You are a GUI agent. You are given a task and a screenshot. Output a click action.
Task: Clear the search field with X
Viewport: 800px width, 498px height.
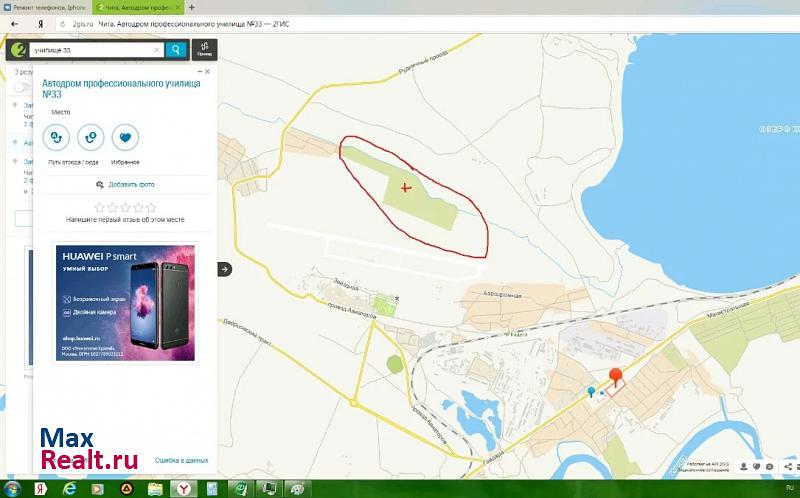click(x=156, y=49)
